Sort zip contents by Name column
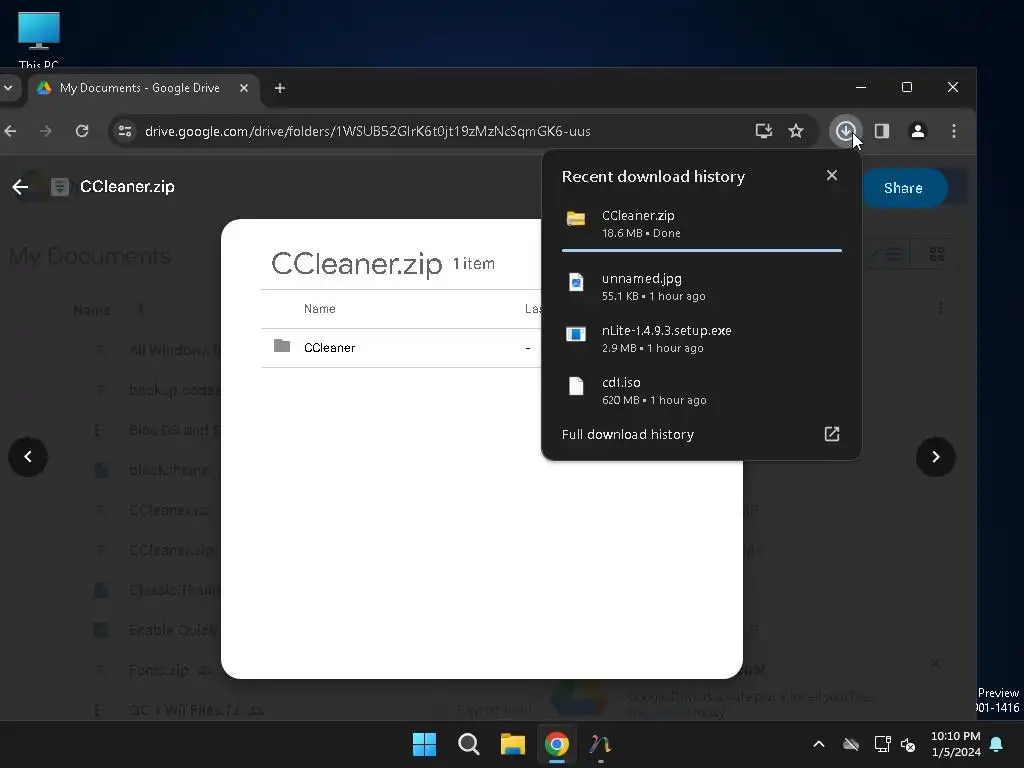 coord(319,309)
